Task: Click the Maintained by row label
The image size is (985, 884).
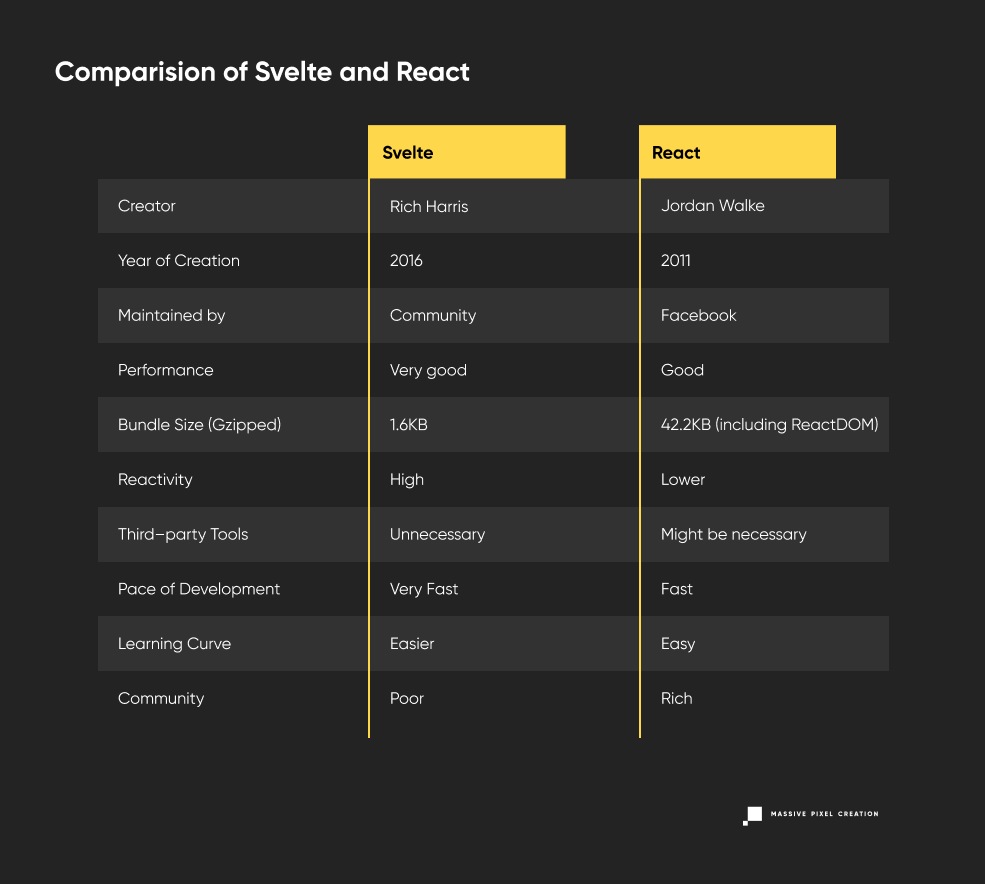Action: [x=171, y=315]
